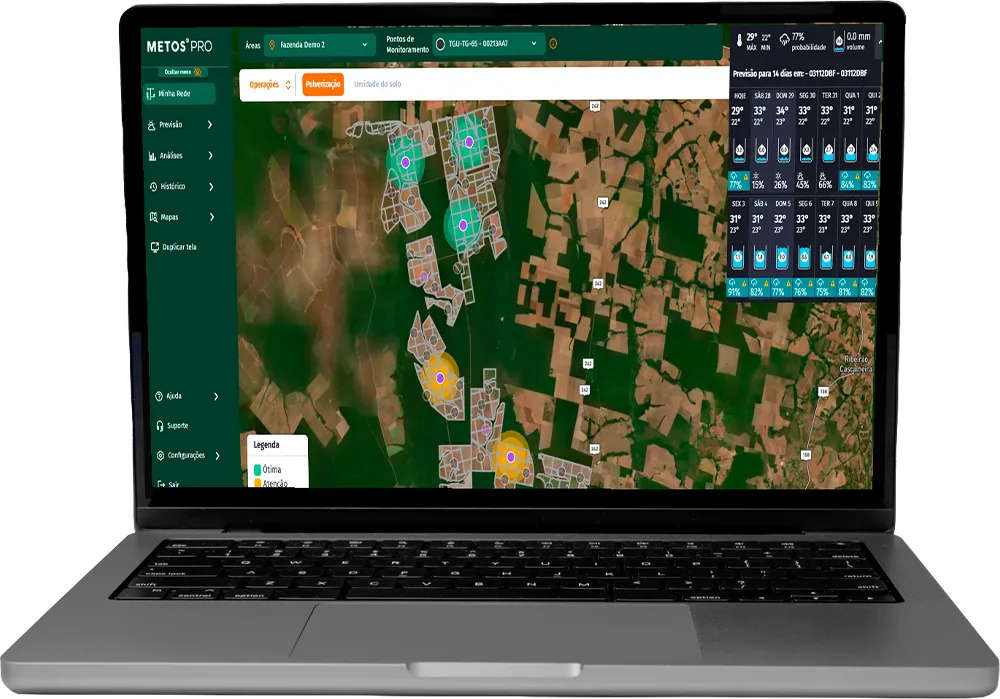The width and height of the screenshot is (1000, 699).
Task: Click the rain gauge icon under DOM 29
Action: coord(784,150)
